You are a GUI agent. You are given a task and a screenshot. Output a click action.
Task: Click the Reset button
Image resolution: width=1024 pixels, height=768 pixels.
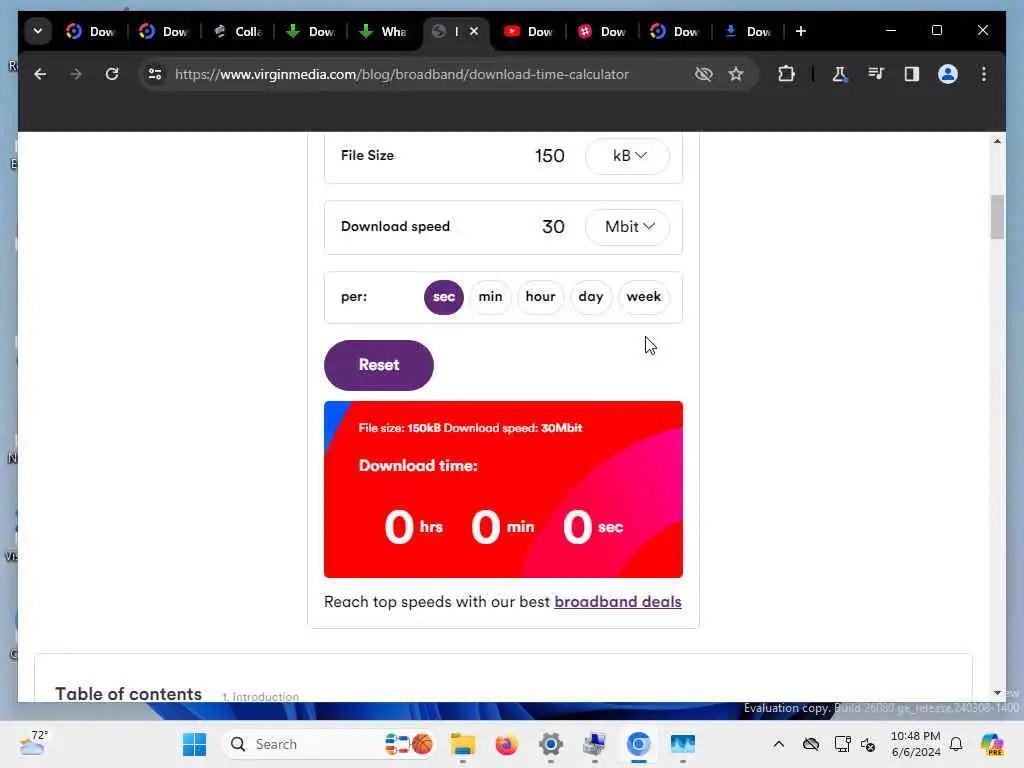click(379, 365)
